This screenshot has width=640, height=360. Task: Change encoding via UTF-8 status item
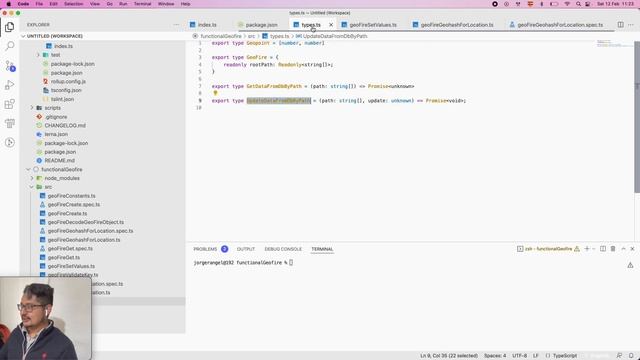(519, 356)
